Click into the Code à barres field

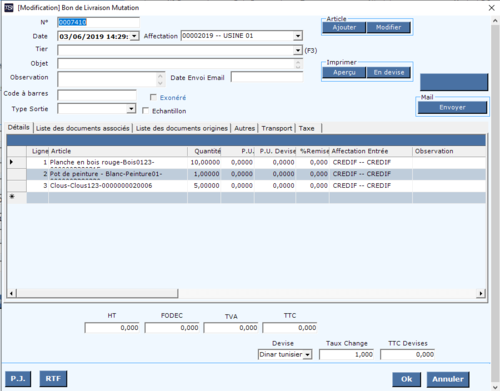[97, 95]
